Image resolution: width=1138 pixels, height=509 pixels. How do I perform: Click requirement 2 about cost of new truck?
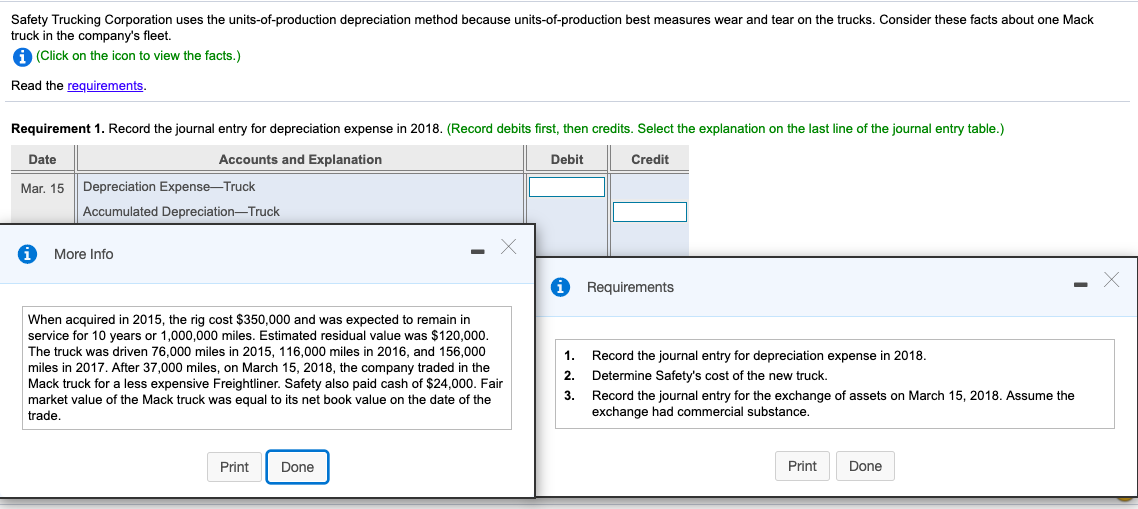709,375
